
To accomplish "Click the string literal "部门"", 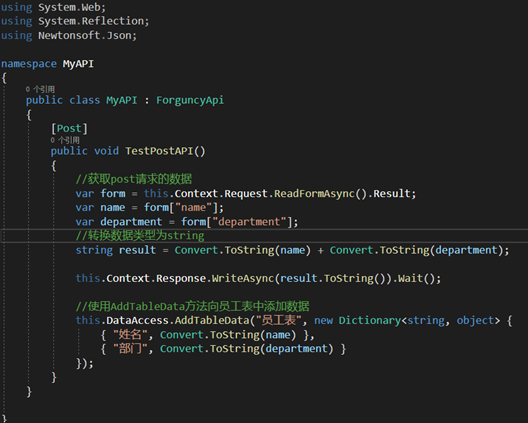I will click(130, 349).
